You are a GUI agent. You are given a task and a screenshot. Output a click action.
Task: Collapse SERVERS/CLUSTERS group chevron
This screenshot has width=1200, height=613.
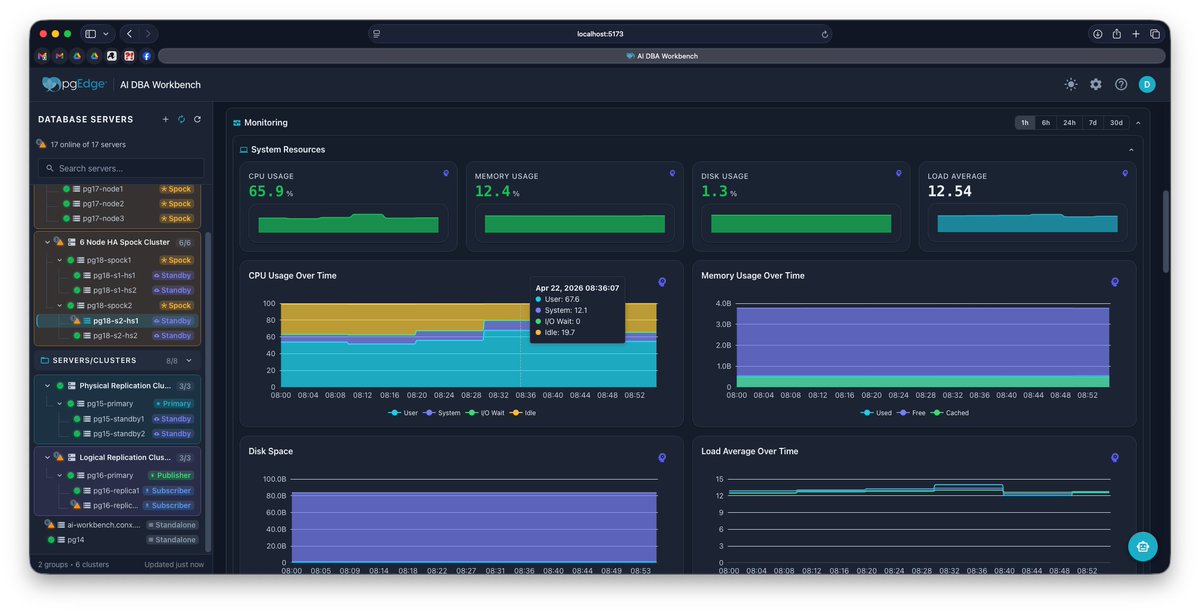[x=189, y=360]
